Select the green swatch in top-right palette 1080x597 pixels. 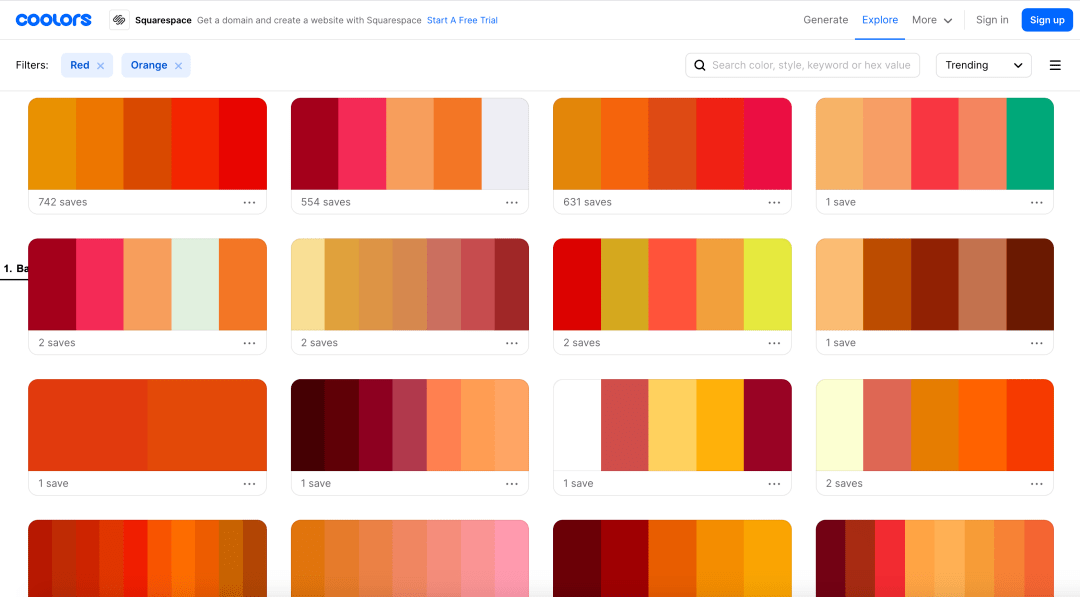[1030, 143]
